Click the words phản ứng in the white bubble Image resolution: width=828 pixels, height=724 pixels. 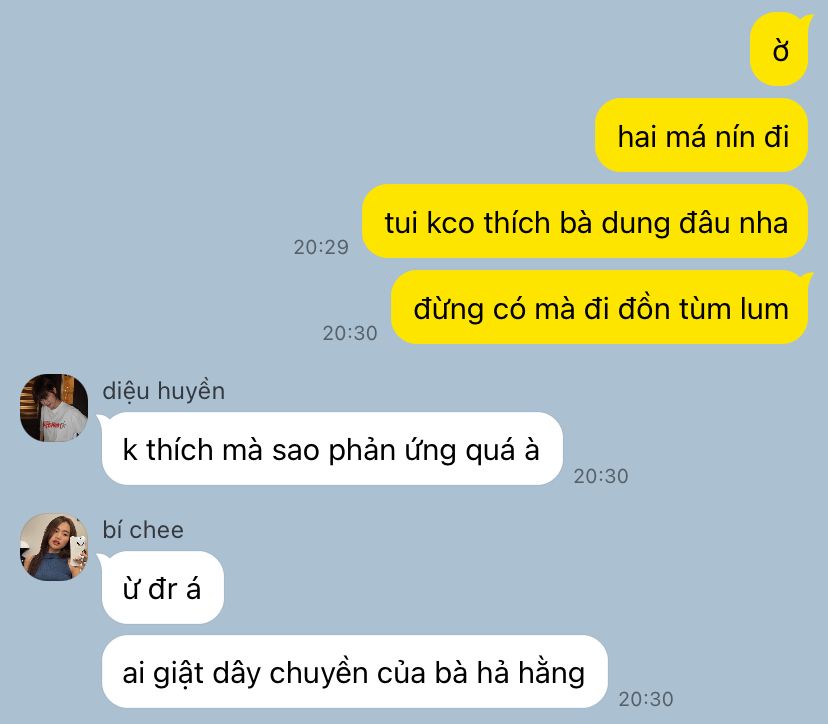coord(392,452)
